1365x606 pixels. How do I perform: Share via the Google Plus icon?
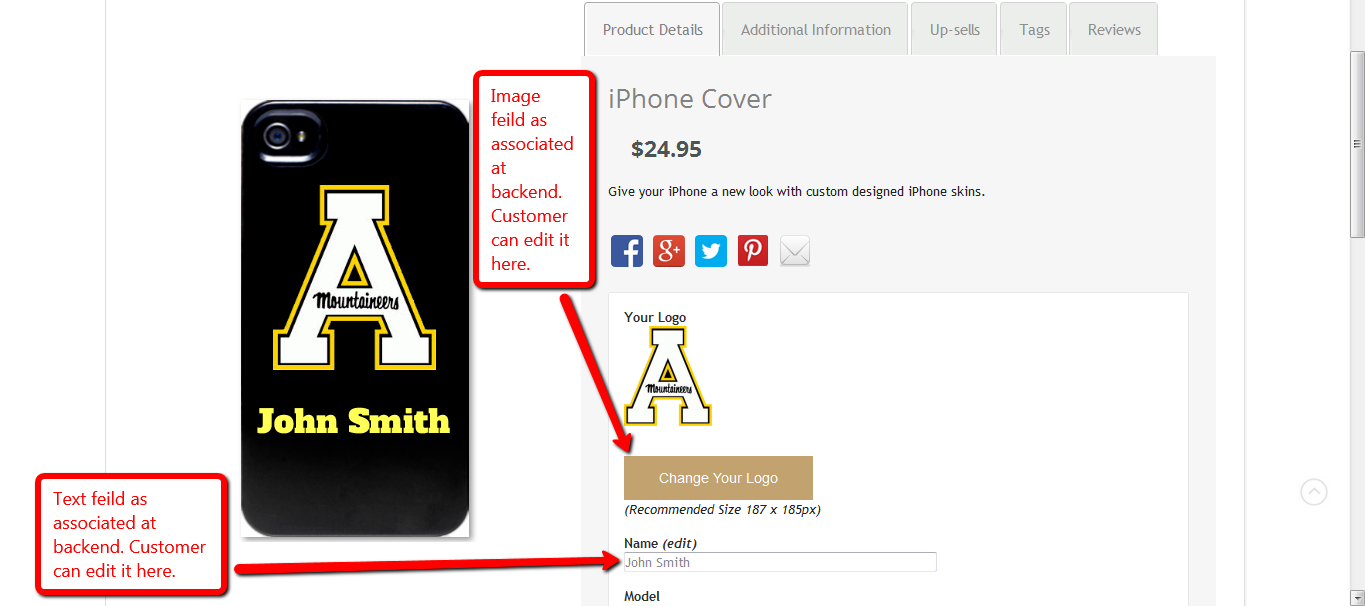point(669,250)
